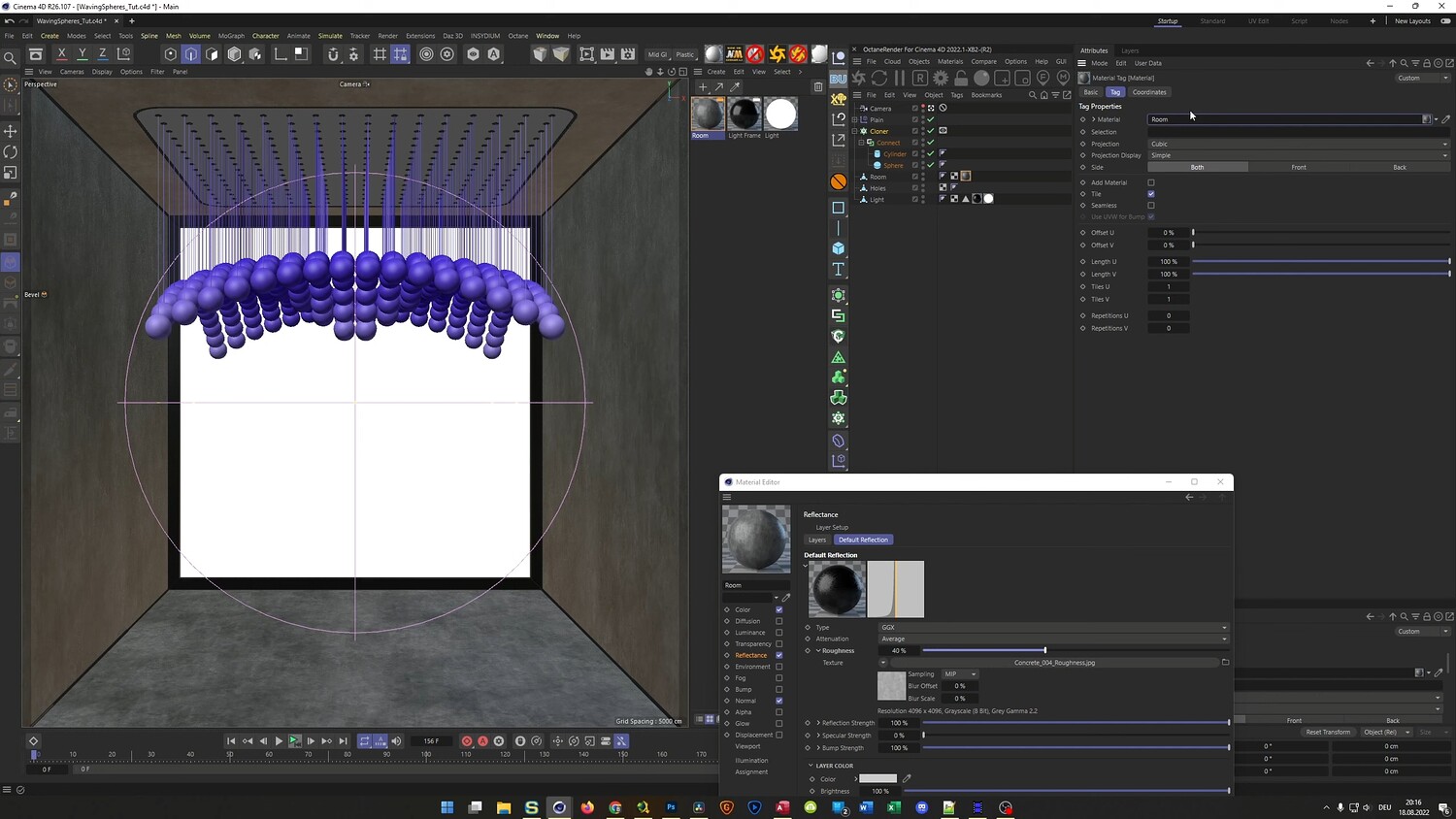This screenshot has width=1456, height=819.
Task: Switch to the Layers tab in Material Editor
Action: pos(817,541)
